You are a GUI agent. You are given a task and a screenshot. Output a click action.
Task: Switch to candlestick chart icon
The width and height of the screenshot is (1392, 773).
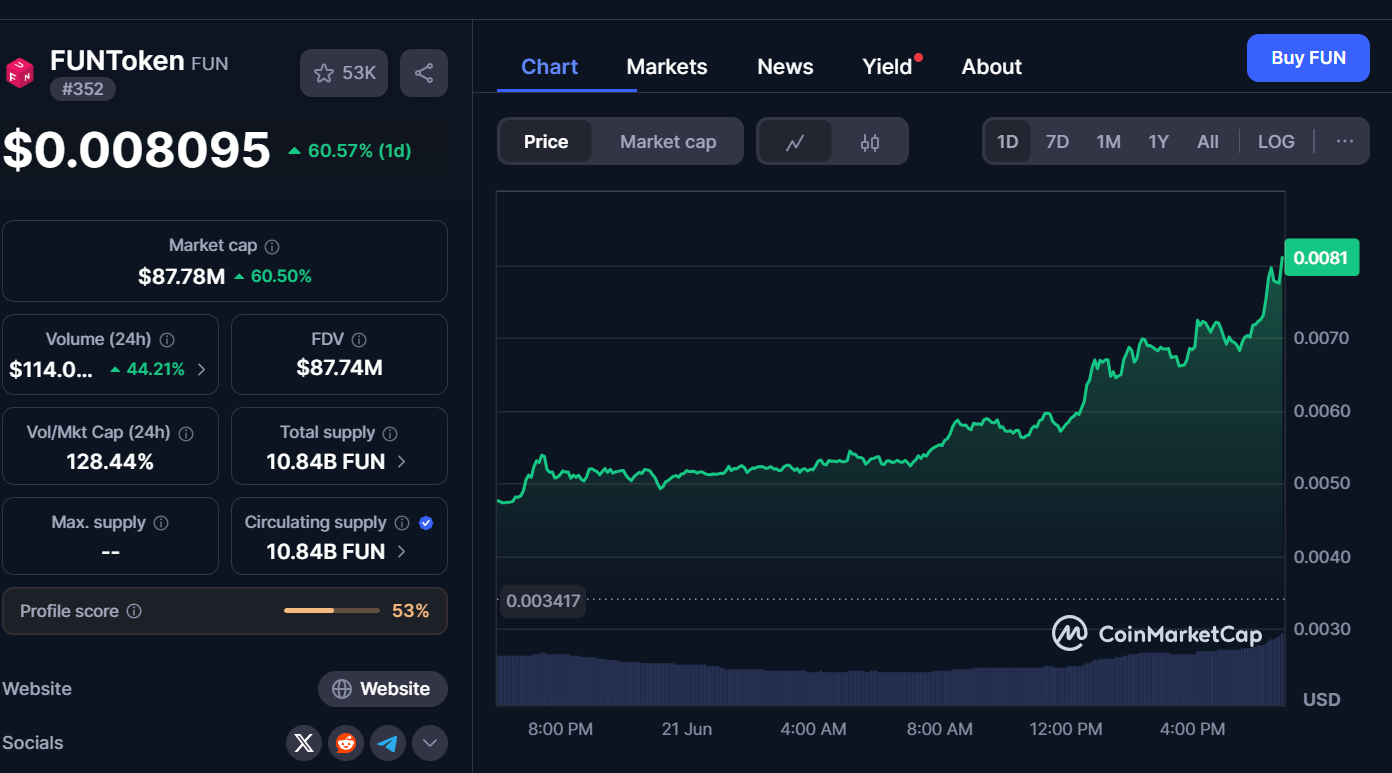click(x=870, y=142)
